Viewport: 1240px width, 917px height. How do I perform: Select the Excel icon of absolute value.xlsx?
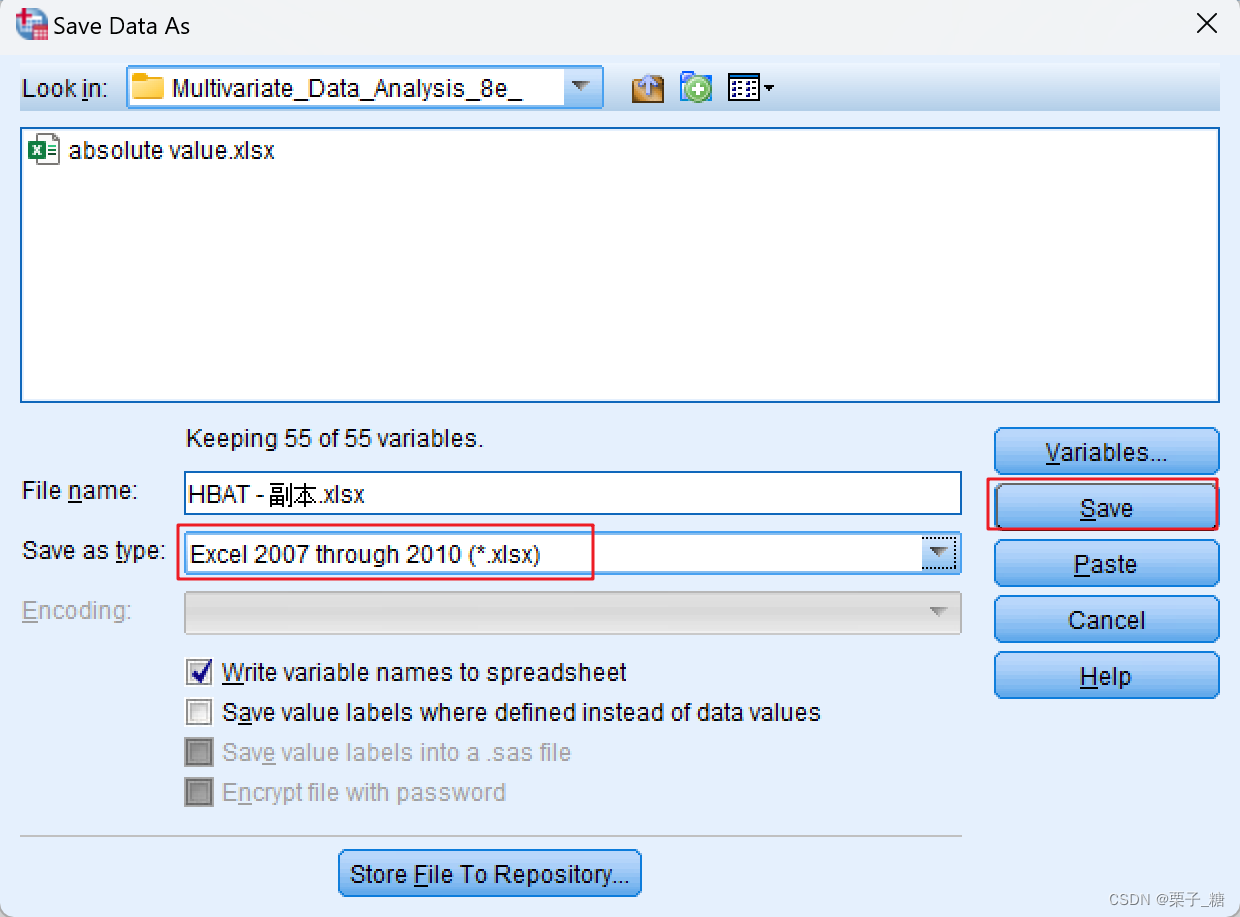(44, 150)
